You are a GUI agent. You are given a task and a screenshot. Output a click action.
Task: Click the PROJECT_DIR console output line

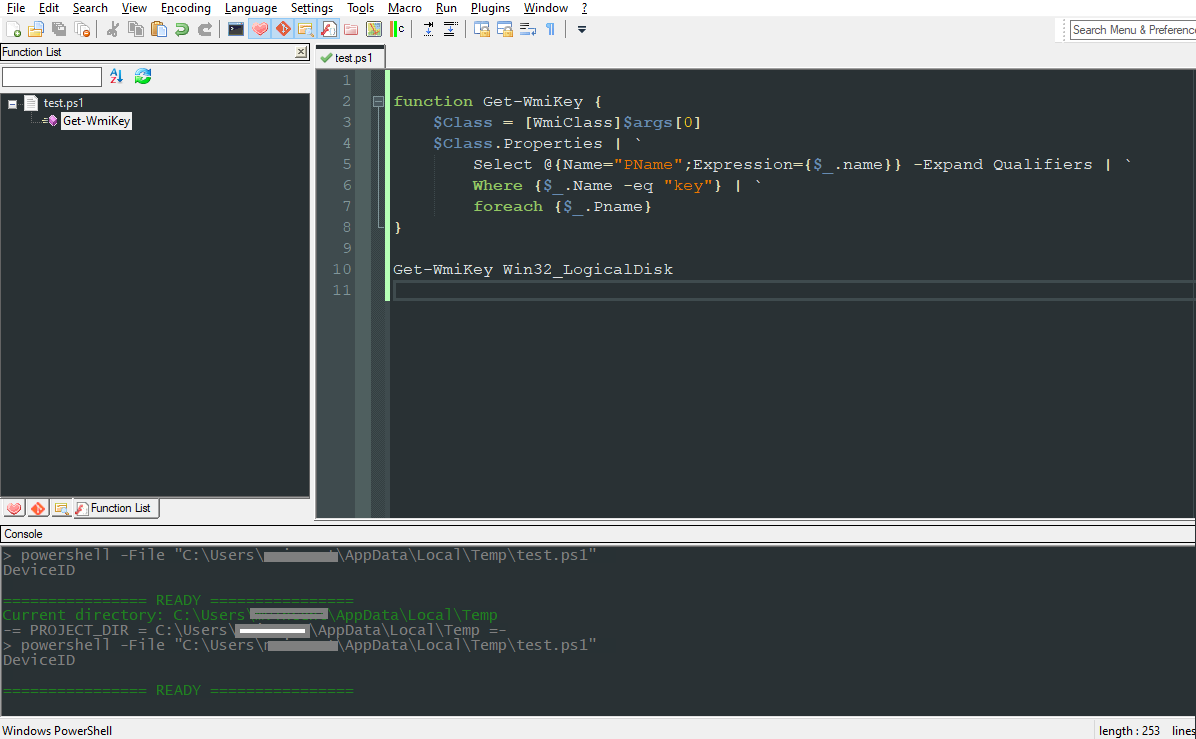[254, 630]
